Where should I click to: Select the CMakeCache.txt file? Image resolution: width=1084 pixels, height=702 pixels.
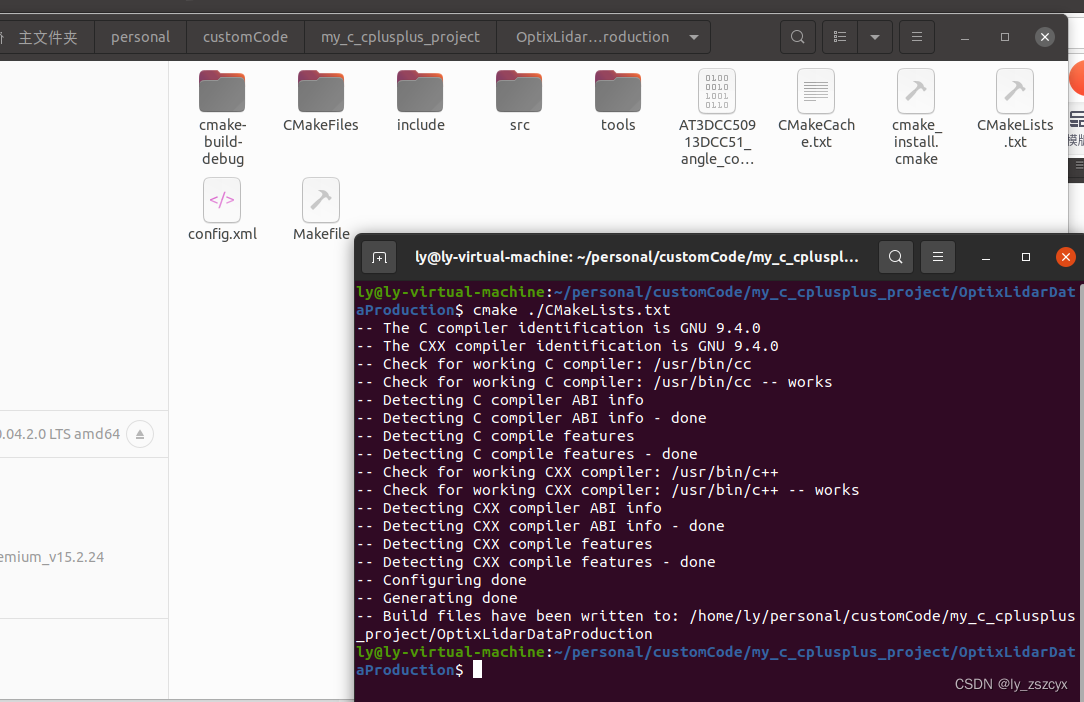pyautogui.click(x=815, y=91)
